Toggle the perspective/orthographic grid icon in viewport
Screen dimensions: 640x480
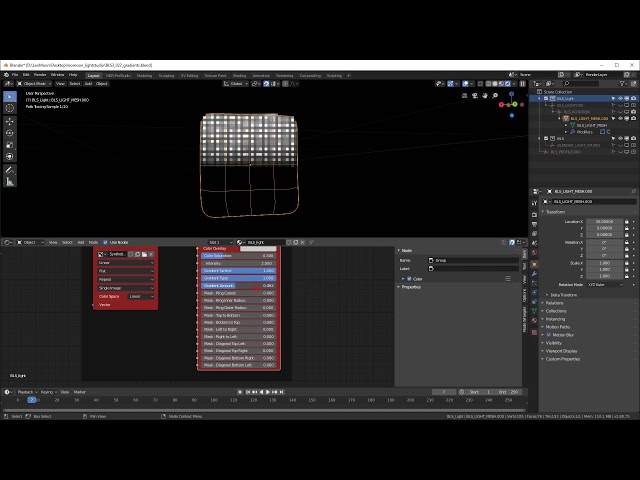[x=464, y=96]
